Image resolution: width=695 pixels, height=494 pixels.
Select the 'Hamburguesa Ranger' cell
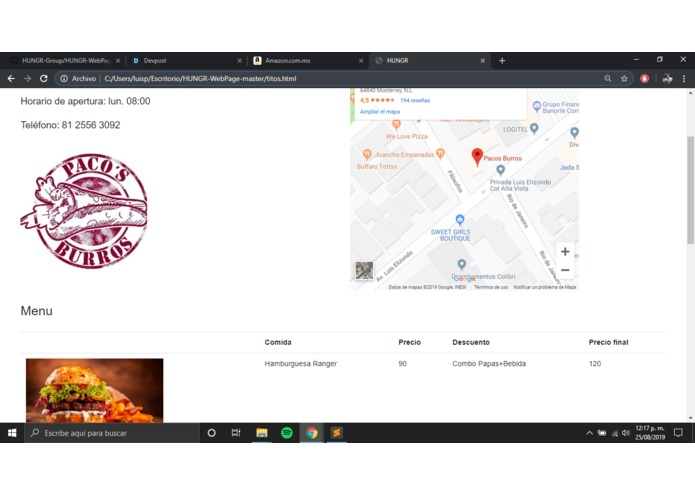(x=301, y=364)
